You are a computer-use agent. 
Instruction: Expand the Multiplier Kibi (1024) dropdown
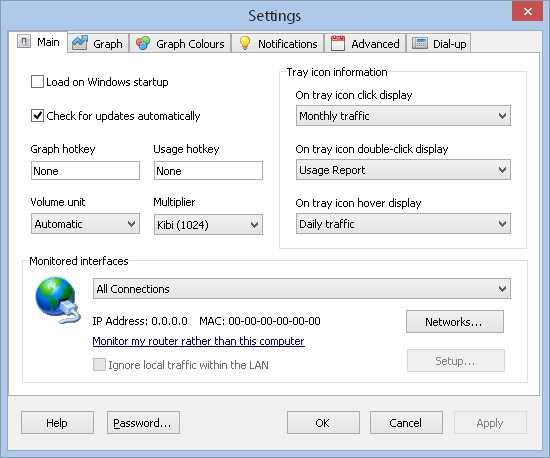pyautogui.click(x=208, y=224)
